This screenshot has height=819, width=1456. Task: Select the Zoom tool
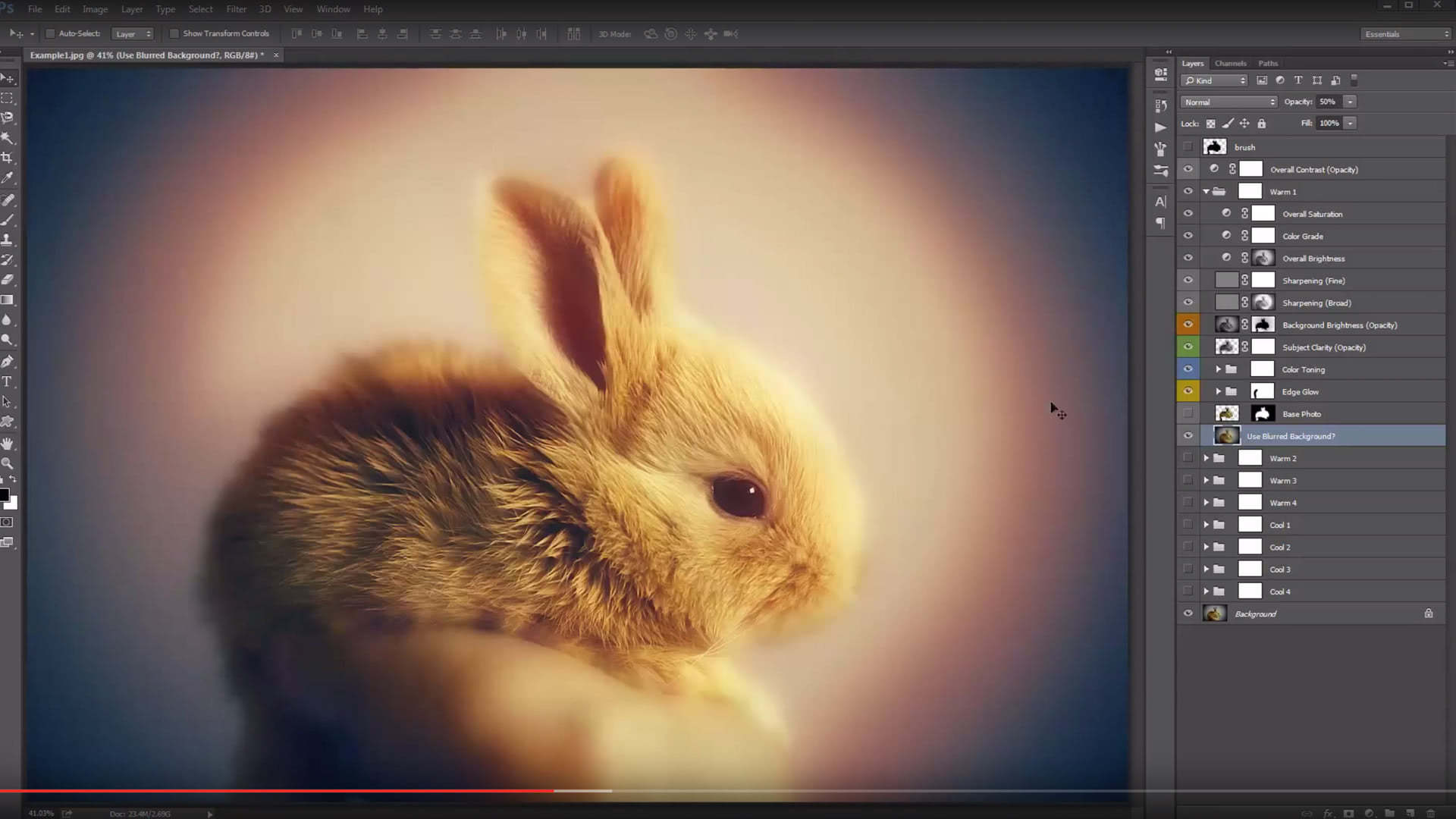coord(7,463)
